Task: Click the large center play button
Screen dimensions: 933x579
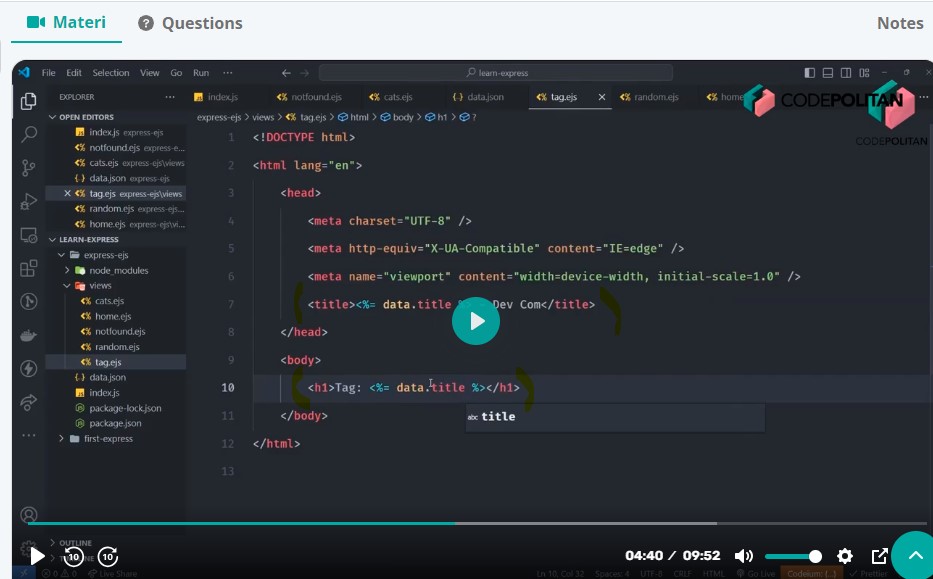Action: [x=475, y=321]
